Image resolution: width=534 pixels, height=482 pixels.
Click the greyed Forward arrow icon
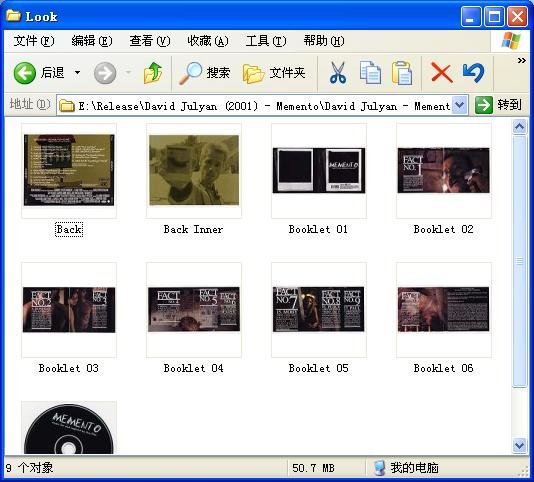coord(105,73)
